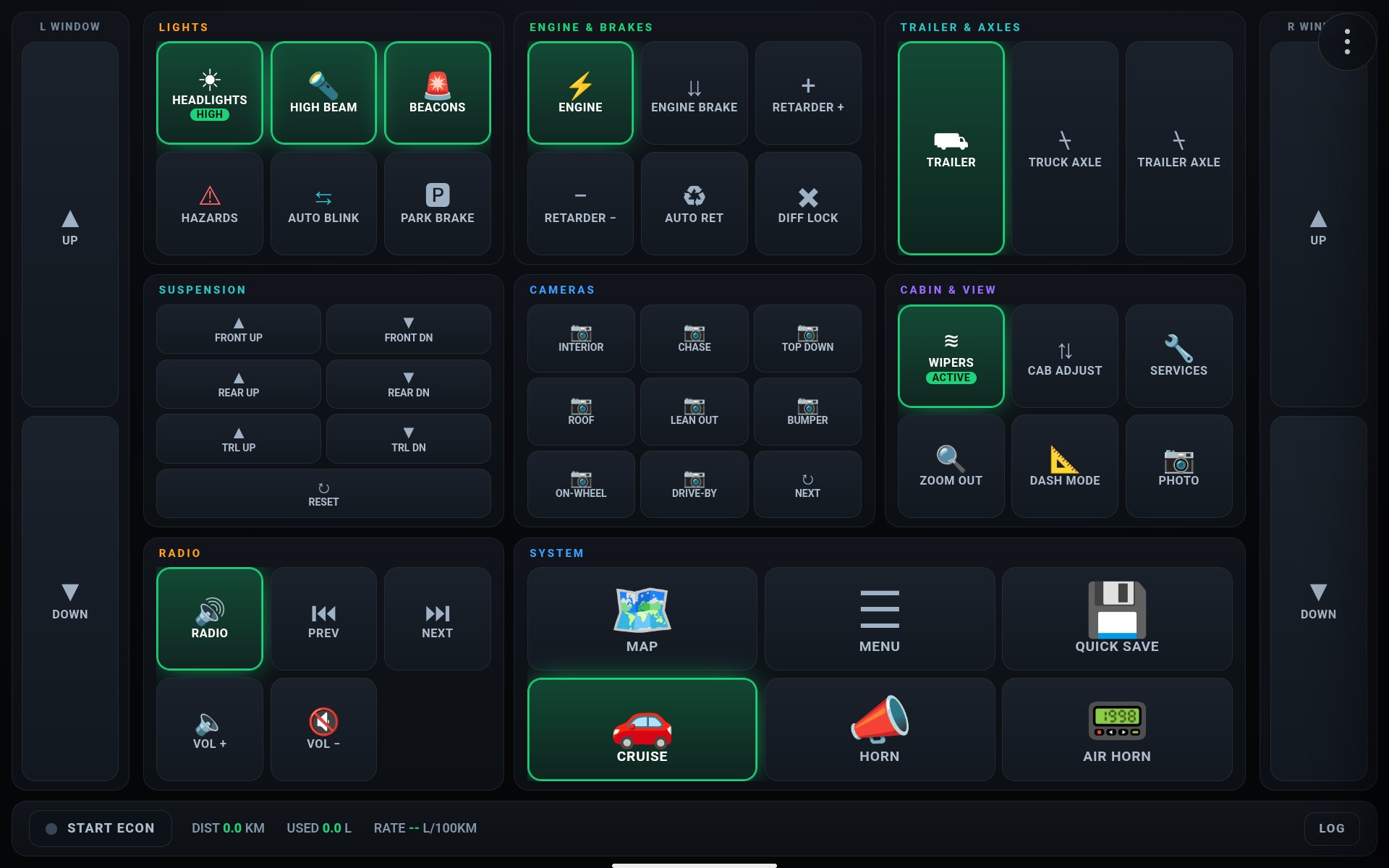Switch to Chase camera
1389x868 pixels.
[x=694, y=339]
